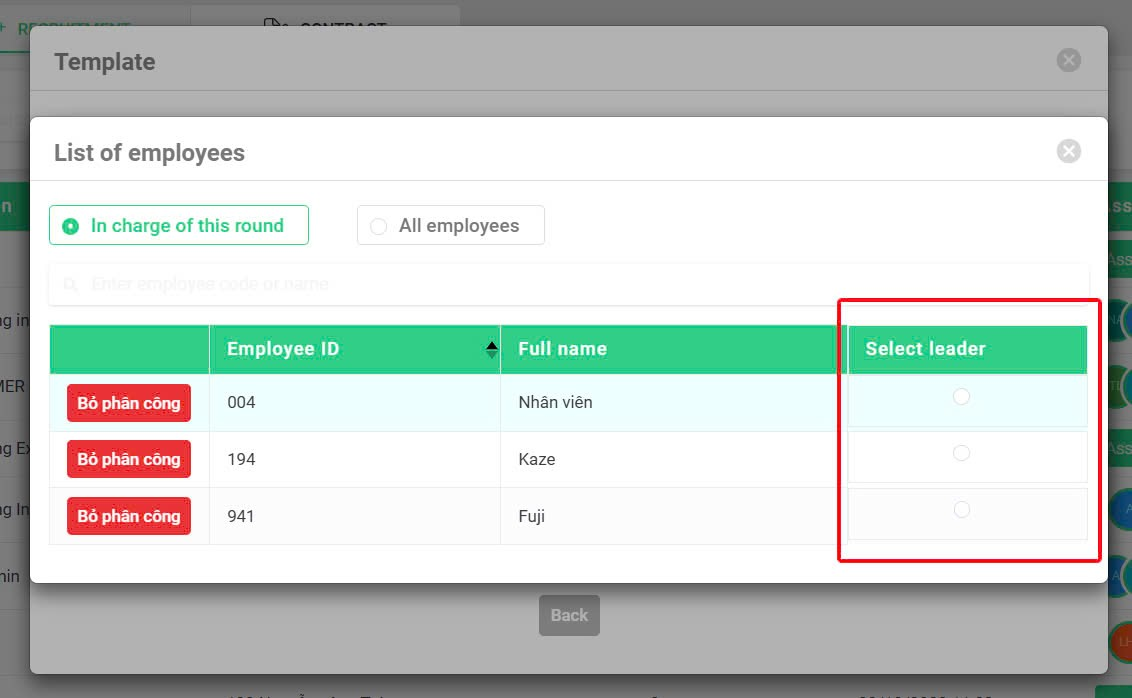This screenshot has height=698, width=1132.
Task: Choose Kaze as leader
Action: [961, 453]
